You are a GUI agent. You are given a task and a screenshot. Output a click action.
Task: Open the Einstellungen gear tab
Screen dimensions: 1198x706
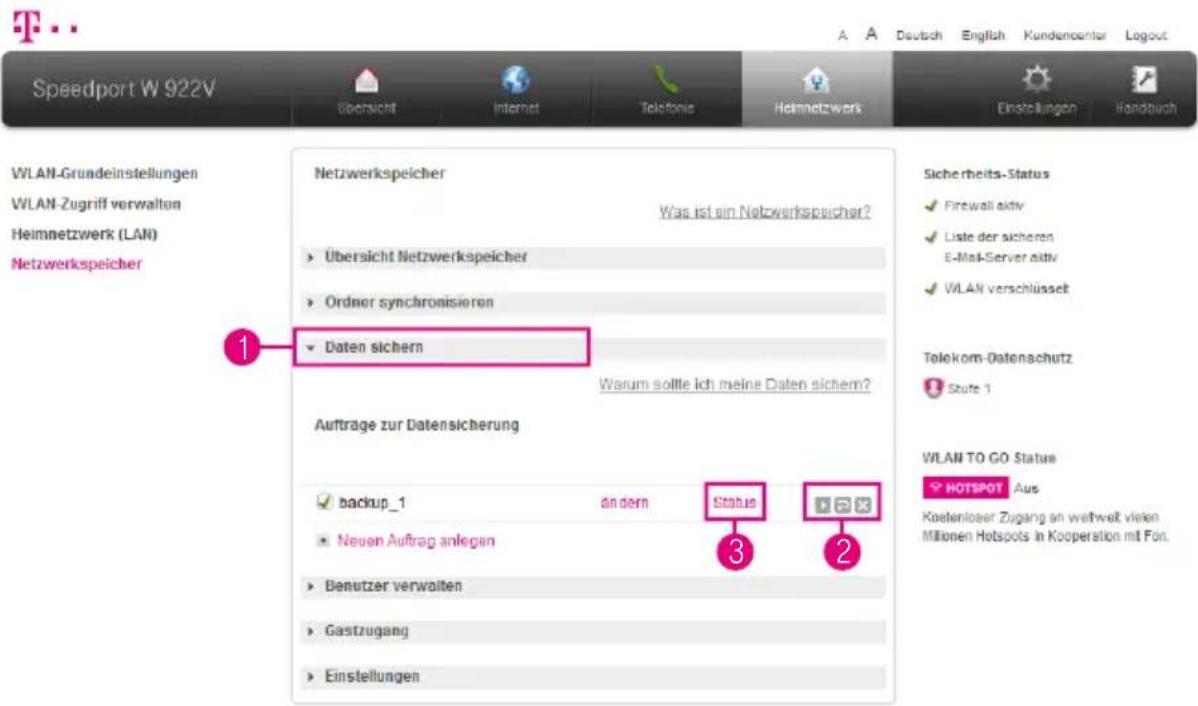coord(1036,89)
